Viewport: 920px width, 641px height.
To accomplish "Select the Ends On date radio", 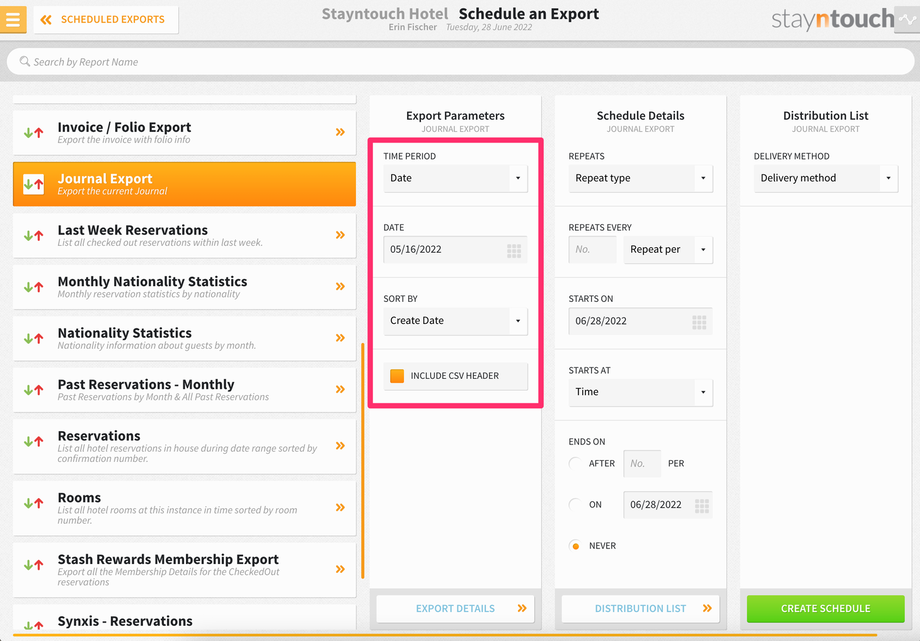I will point(576,504).
